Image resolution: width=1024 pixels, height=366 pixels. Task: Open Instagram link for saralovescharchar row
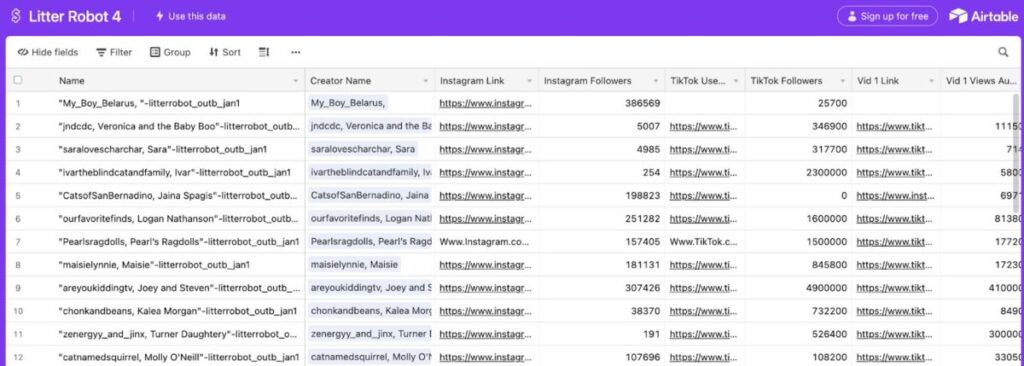486,149
